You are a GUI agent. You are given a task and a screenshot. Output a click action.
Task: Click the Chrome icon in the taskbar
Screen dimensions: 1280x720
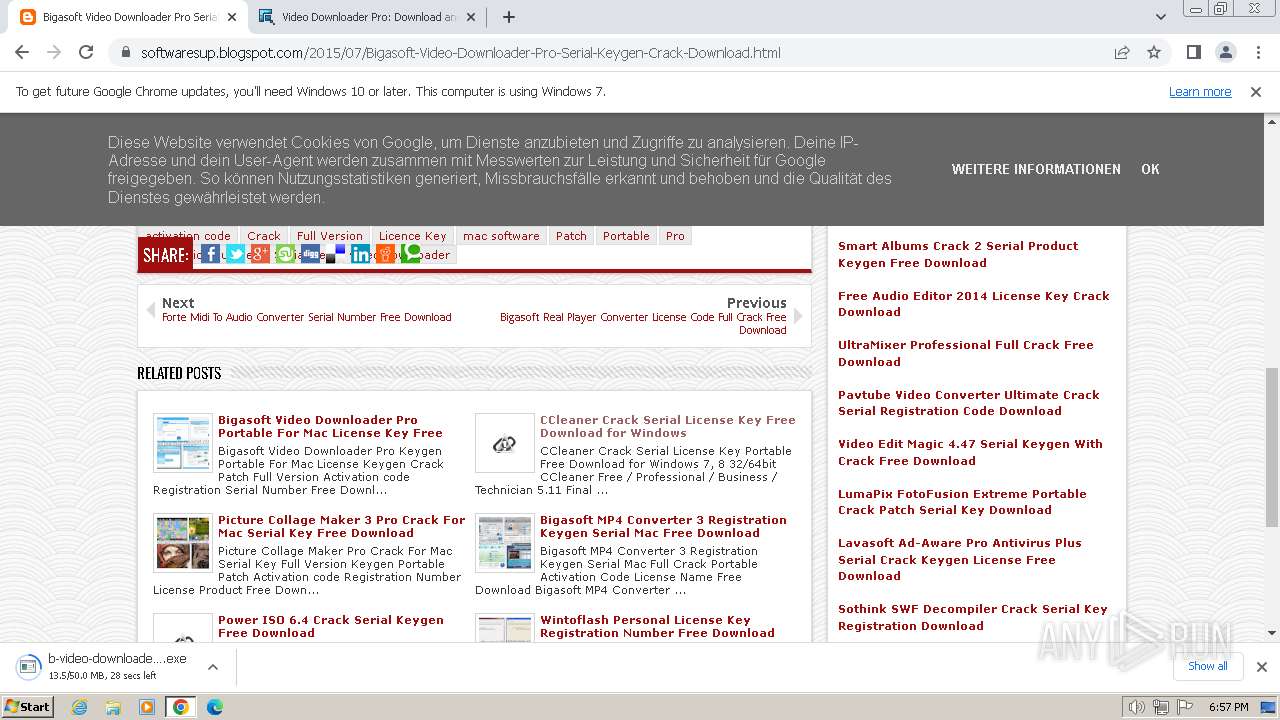180,707
